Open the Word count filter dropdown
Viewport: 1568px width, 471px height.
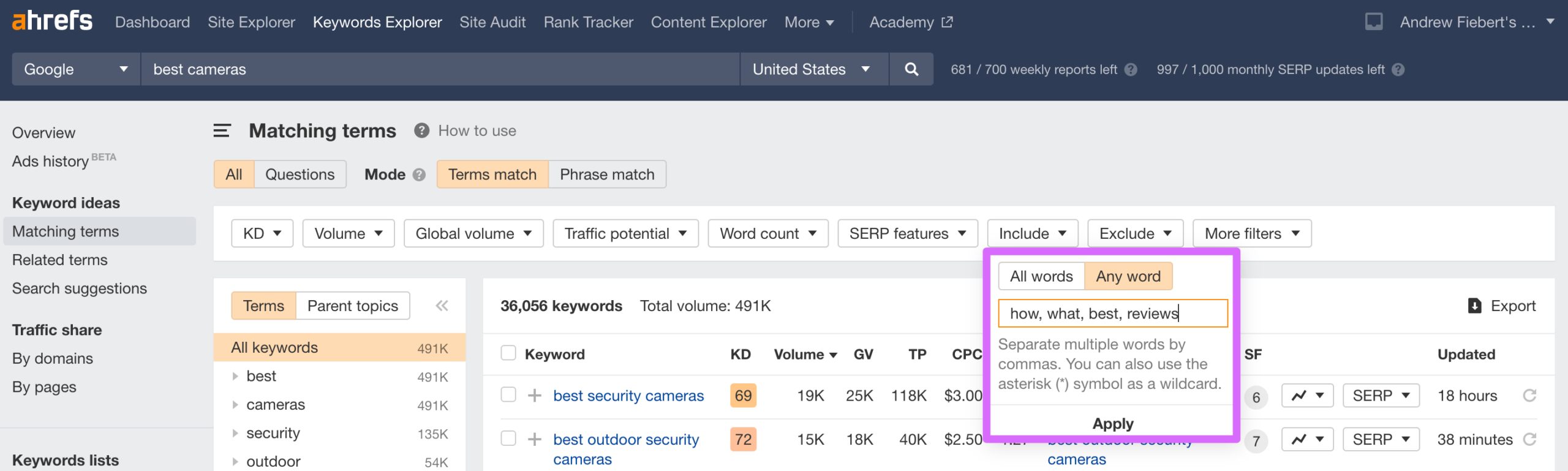tap(768, 233)
